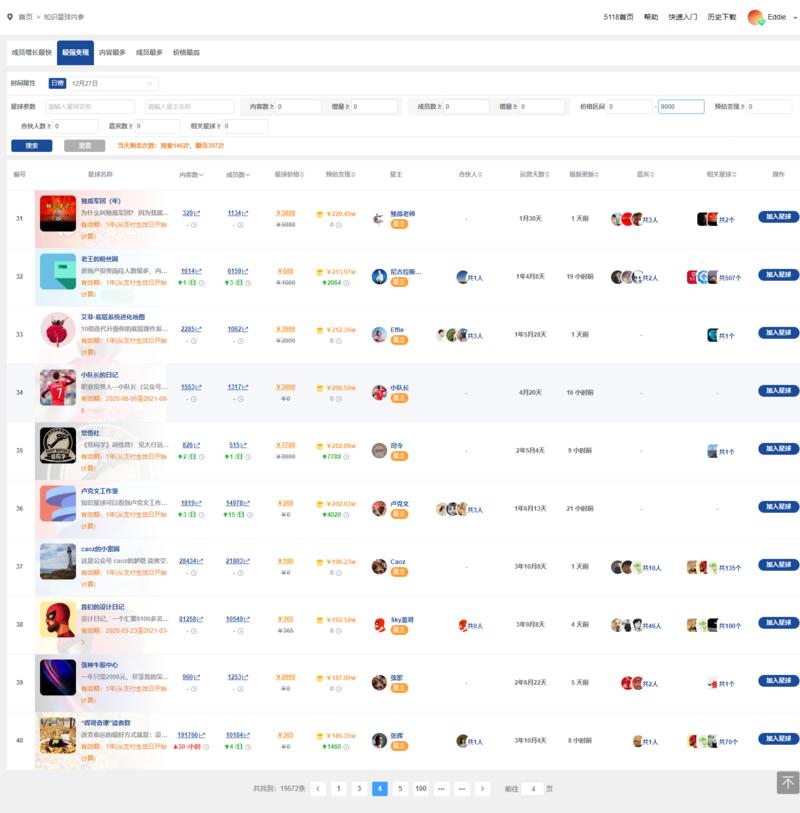Viewport: 800px width, 813px height.
Task: Go to the next page arrow
Action: [x=483, y=788]
